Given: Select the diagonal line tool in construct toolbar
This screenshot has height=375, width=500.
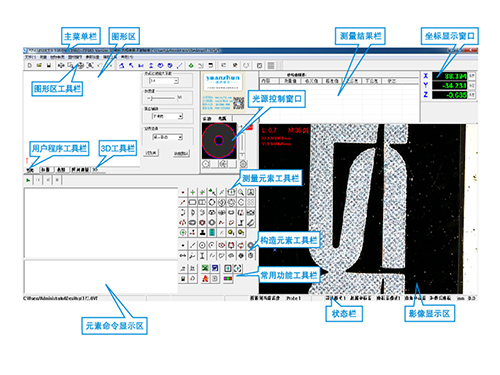Looking at the screenshot, I should tap(192, 246).
